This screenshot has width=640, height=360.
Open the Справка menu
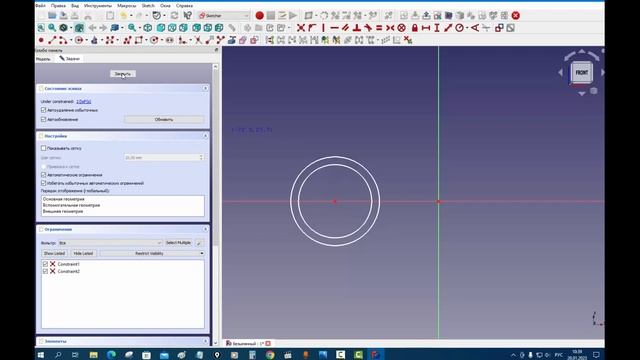point(184,6)
